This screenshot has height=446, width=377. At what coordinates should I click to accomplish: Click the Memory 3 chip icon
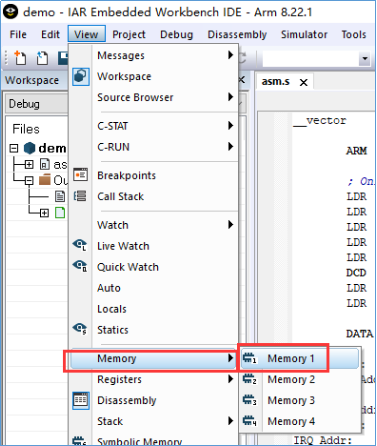pos(250,400)
